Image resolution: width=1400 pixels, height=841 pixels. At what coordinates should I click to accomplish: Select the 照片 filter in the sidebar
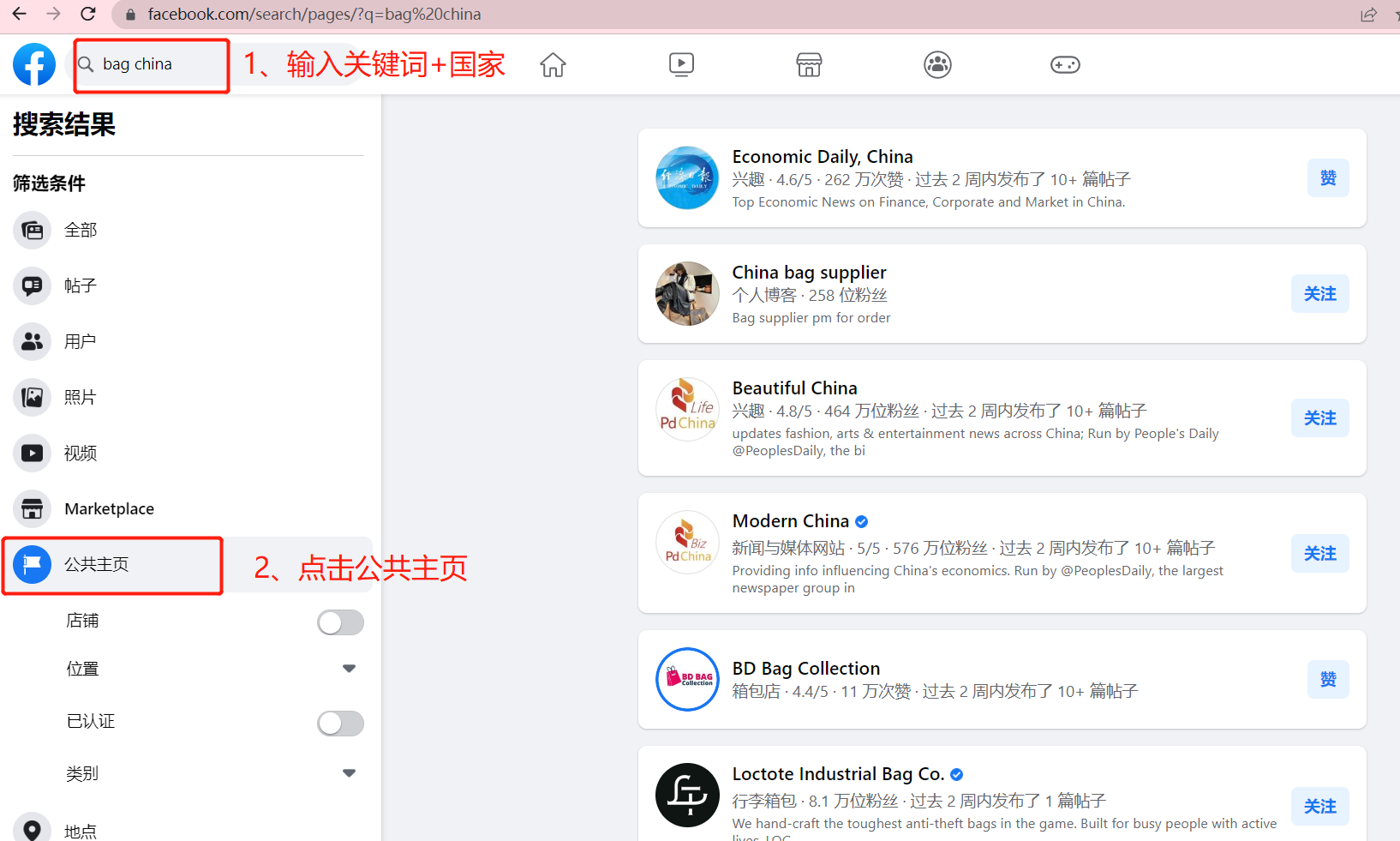pos(81,397)
